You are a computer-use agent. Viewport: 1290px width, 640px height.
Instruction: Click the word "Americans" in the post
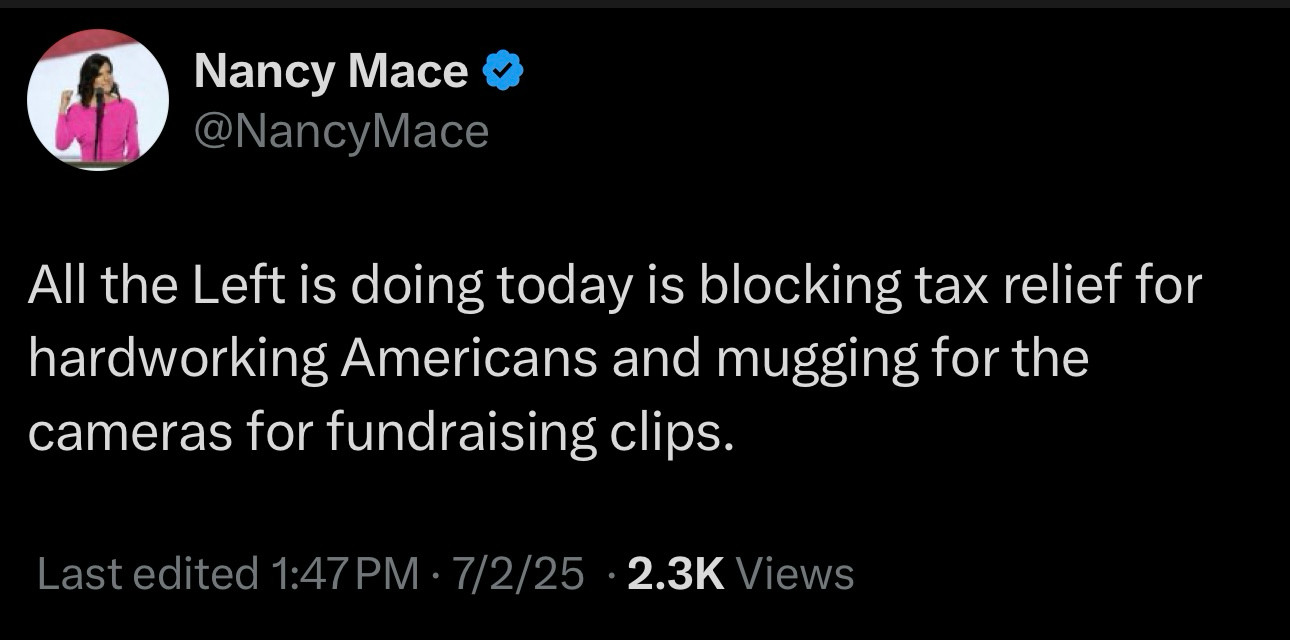(x=470, y=359)
